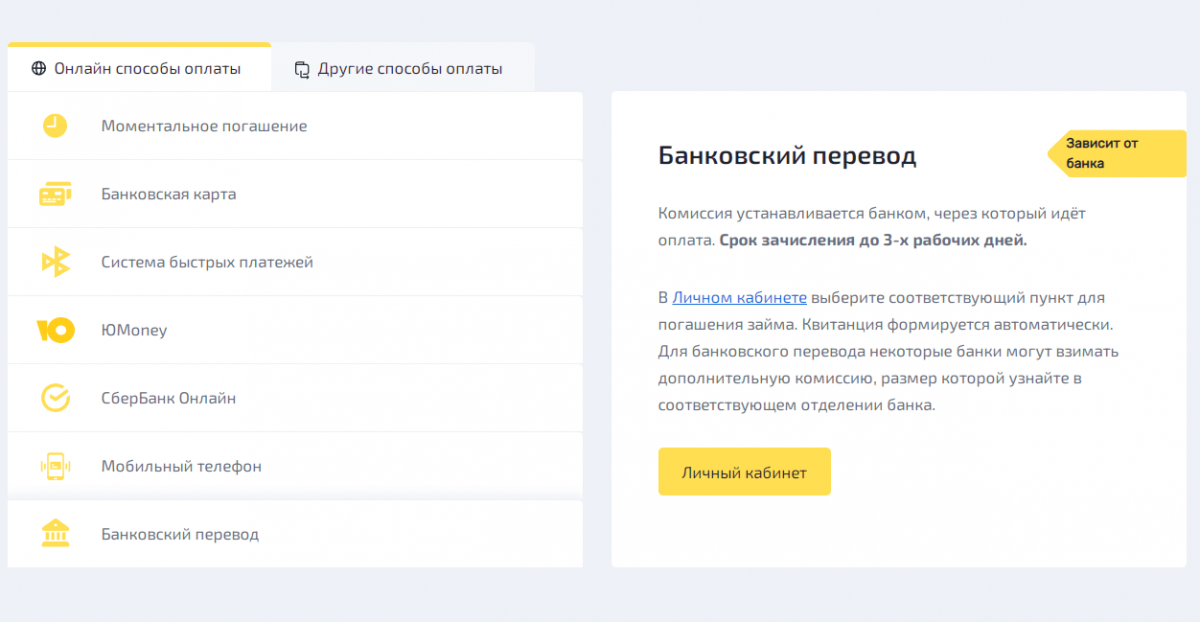Click the SberBank checkmark circle icon
1200x622 pixels.
[x=55, y=398]
